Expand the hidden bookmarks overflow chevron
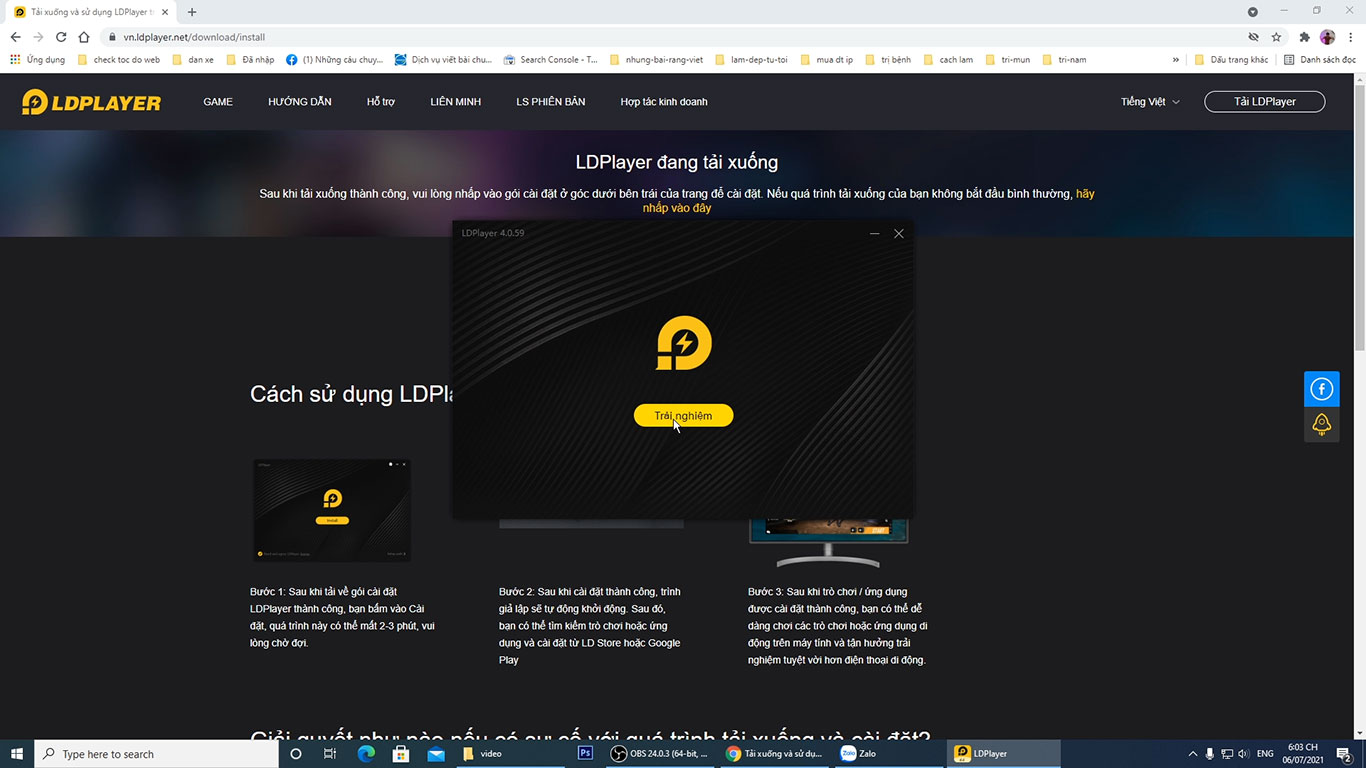The width and height of the screenshot is (1366, 768). (1175, 60)
